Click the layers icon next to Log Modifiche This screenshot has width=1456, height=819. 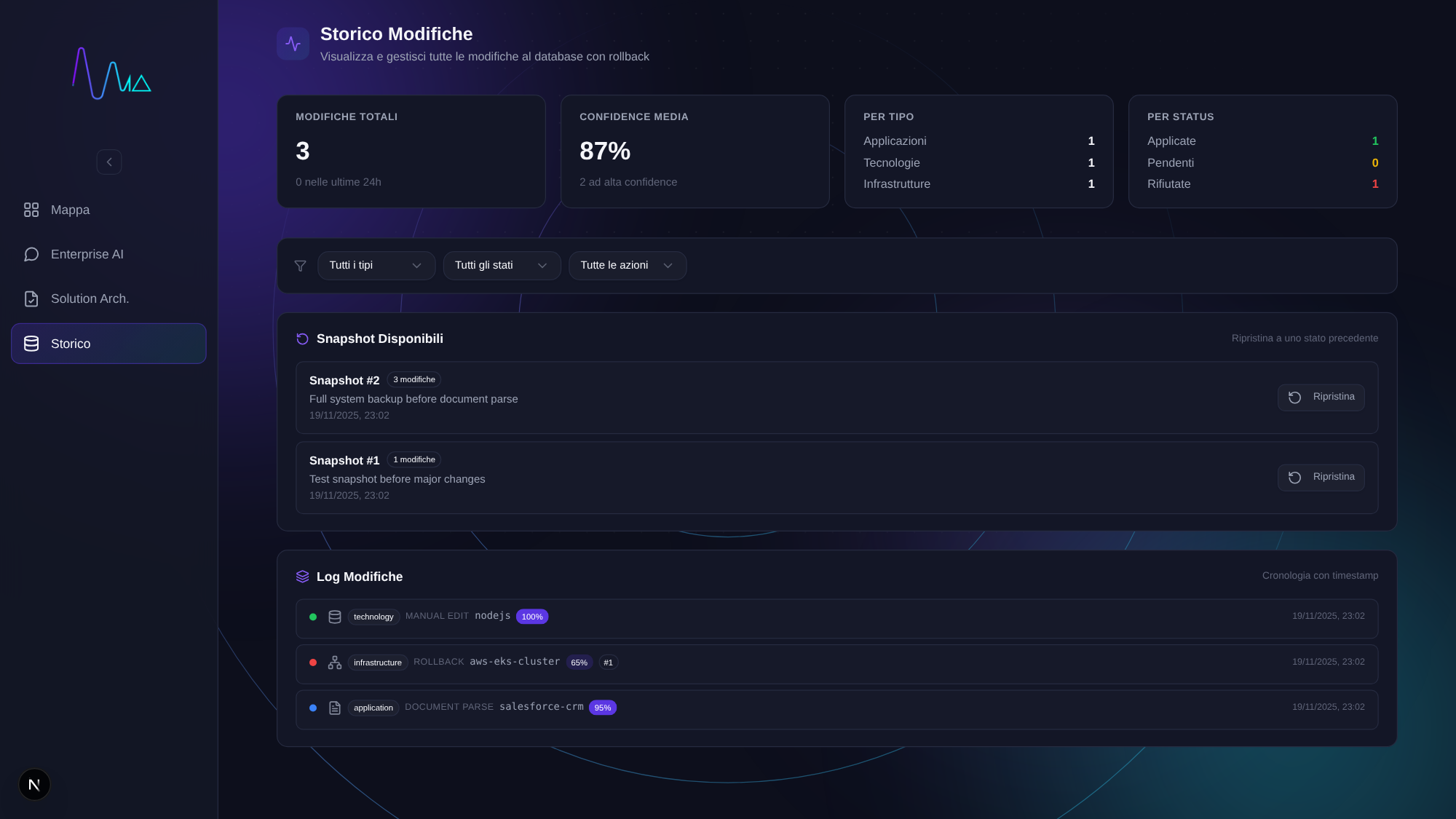click(303, 577)
